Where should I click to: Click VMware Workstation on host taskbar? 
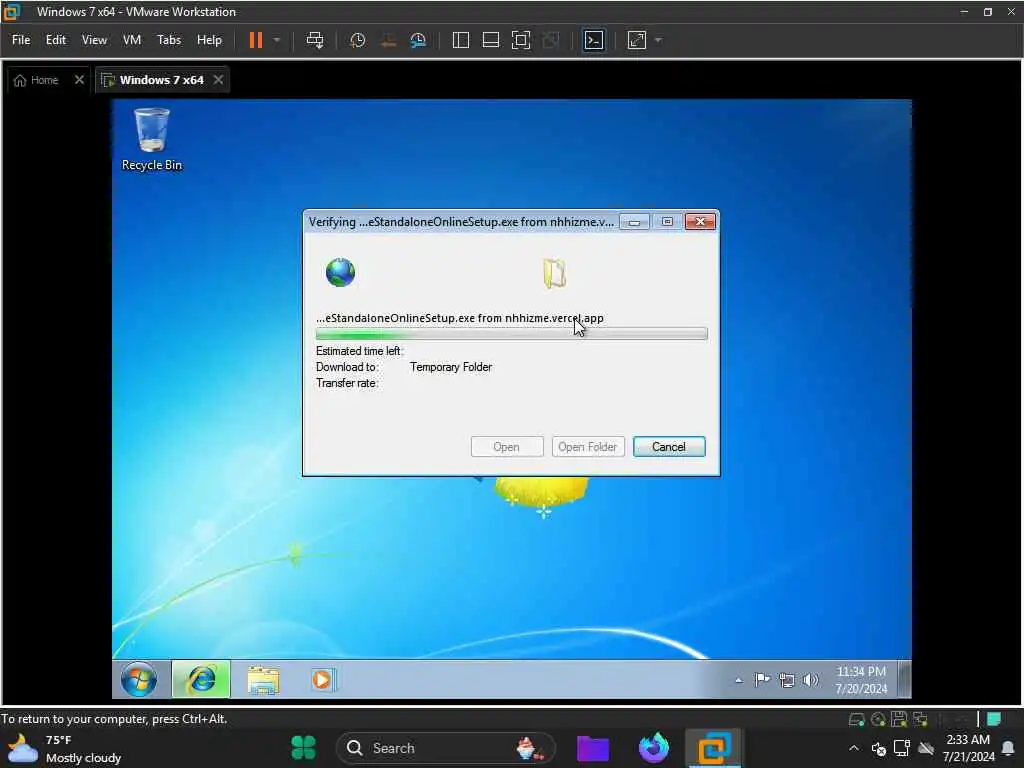(x=714, y=748)
